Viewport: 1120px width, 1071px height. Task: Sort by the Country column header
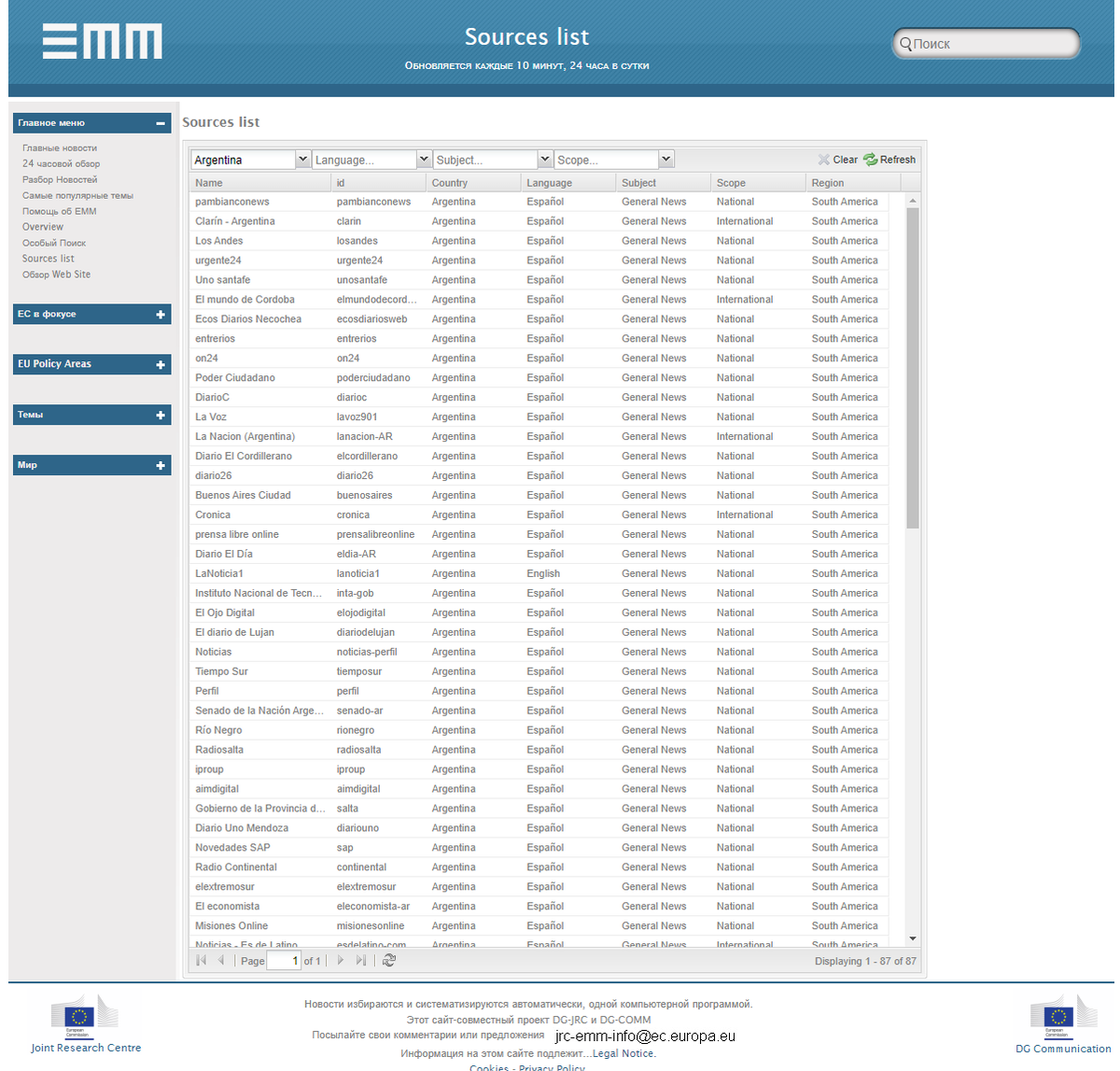[x=473, y=183]
